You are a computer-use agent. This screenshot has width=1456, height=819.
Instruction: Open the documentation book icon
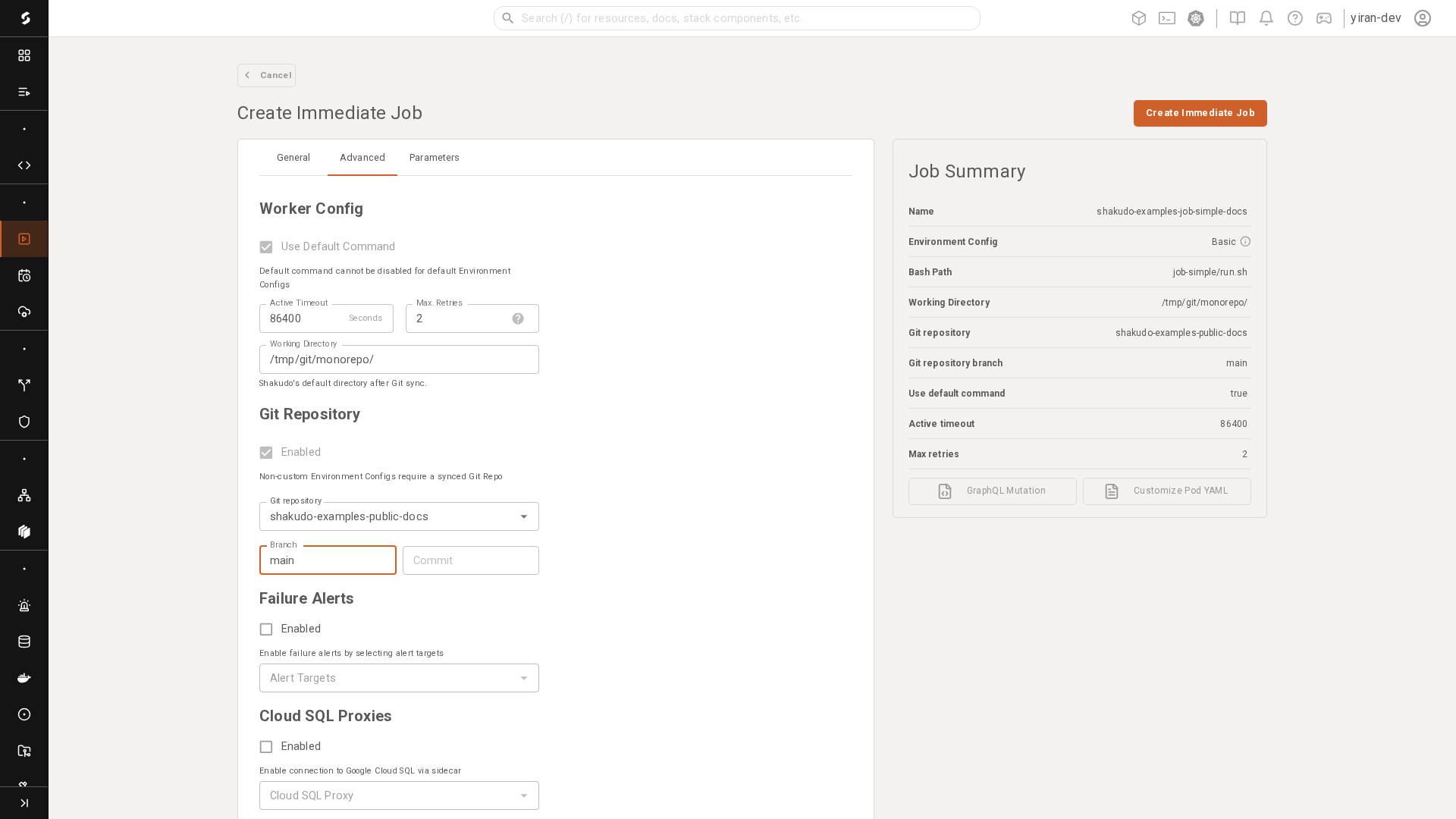1236,18
